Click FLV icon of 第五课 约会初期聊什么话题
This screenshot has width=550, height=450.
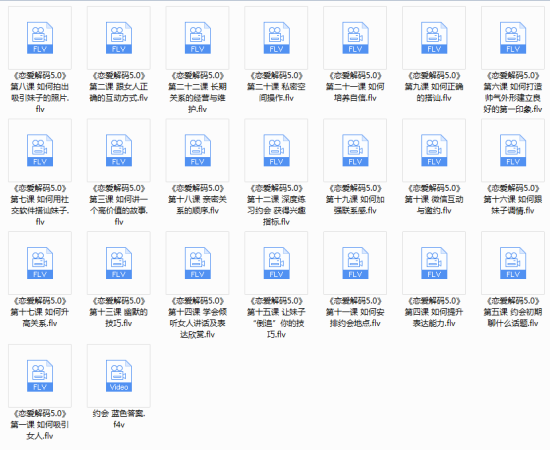tap(513, 263)
